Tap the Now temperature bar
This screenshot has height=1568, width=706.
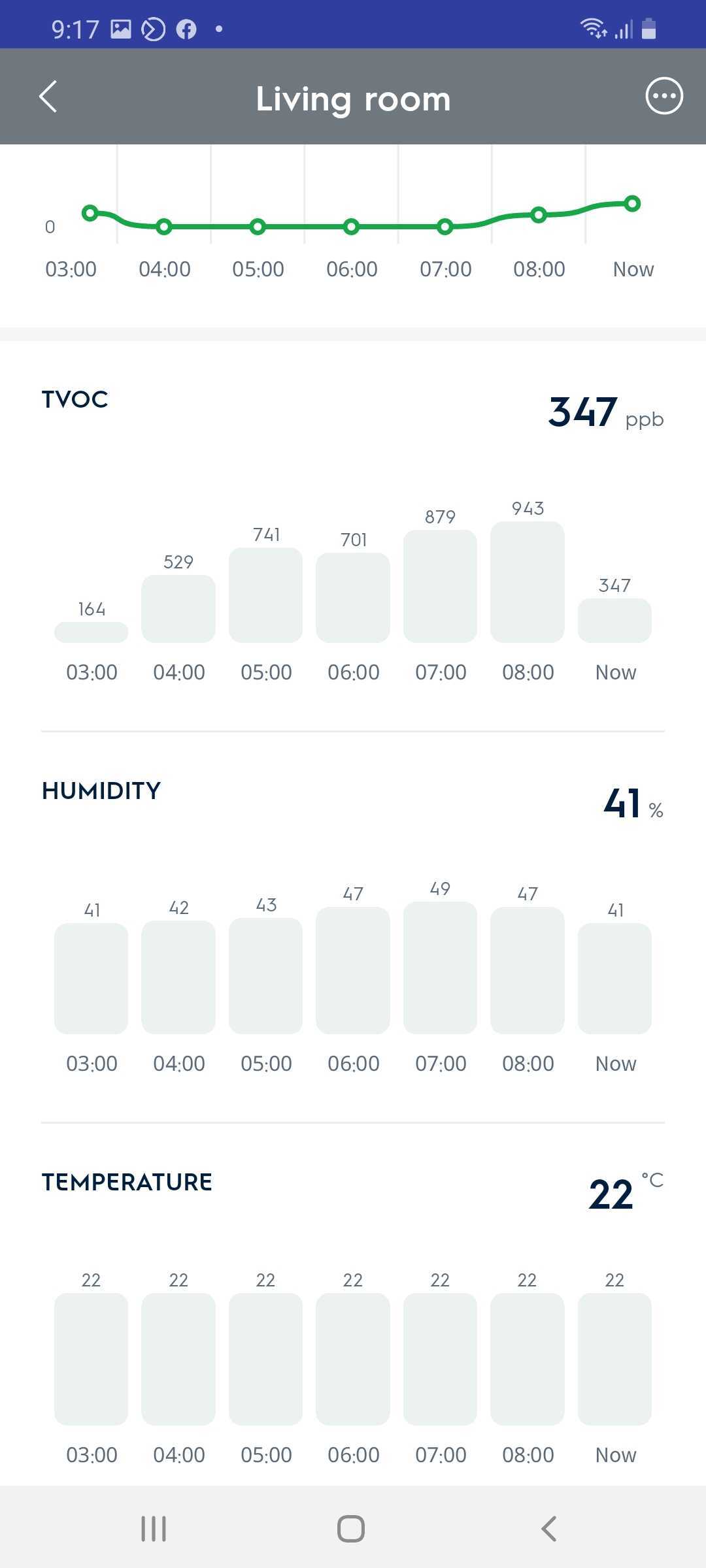(614, 1358)
